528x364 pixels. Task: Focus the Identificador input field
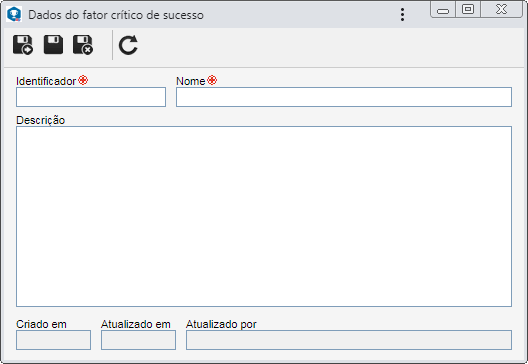[91, 97]
